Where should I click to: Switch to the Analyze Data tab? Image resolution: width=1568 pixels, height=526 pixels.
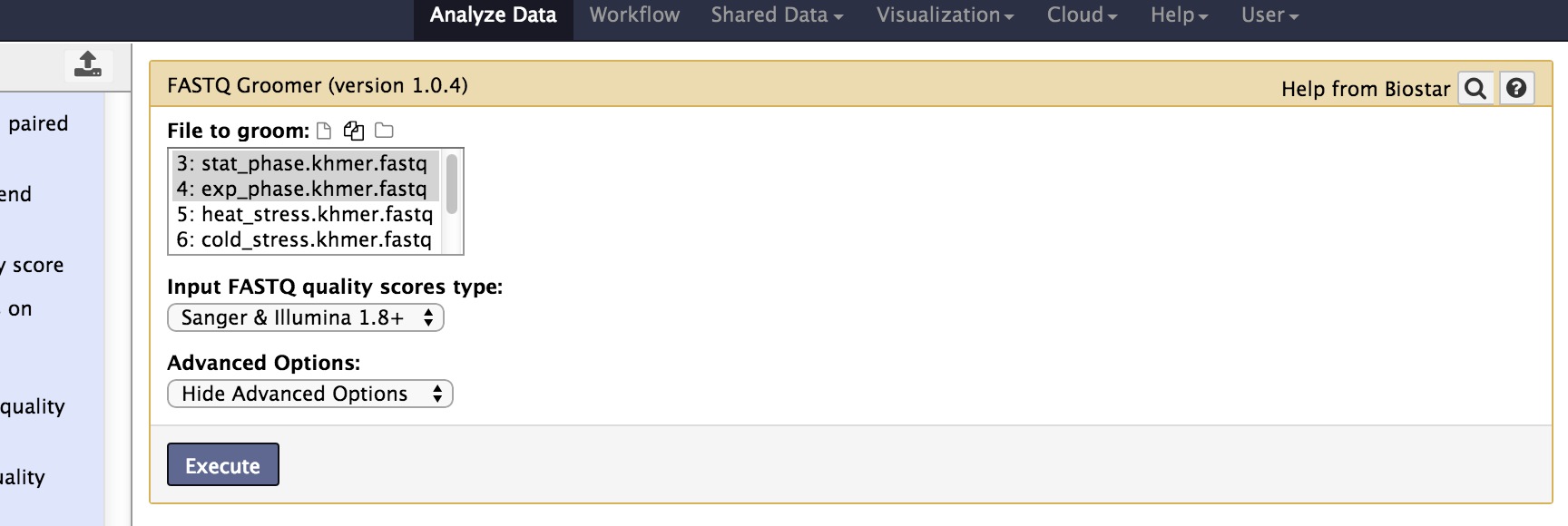493,15
